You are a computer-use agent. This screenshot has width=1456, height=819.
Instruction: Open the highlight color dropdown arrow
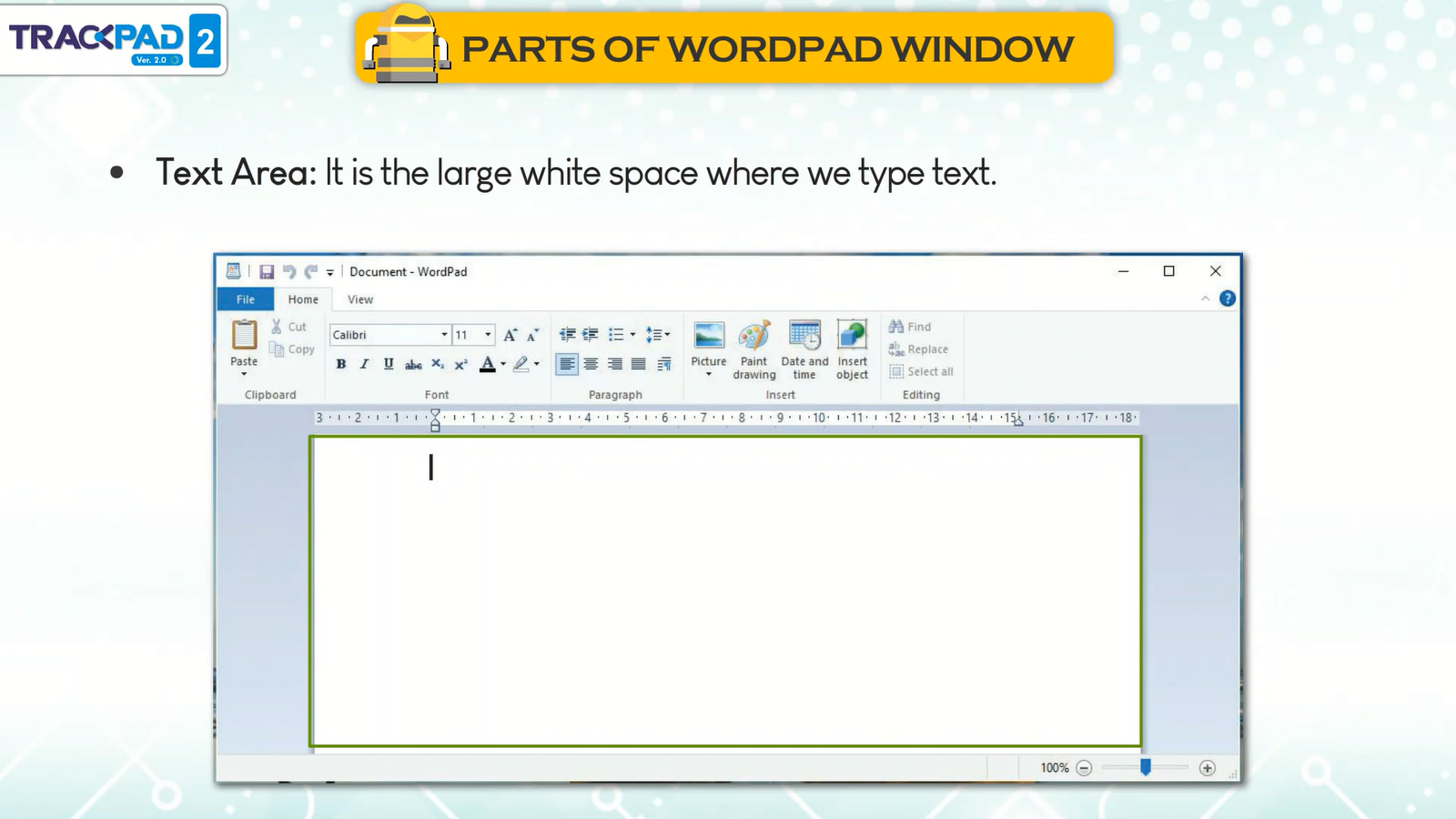pyautogui.click(x=537, y=364)
